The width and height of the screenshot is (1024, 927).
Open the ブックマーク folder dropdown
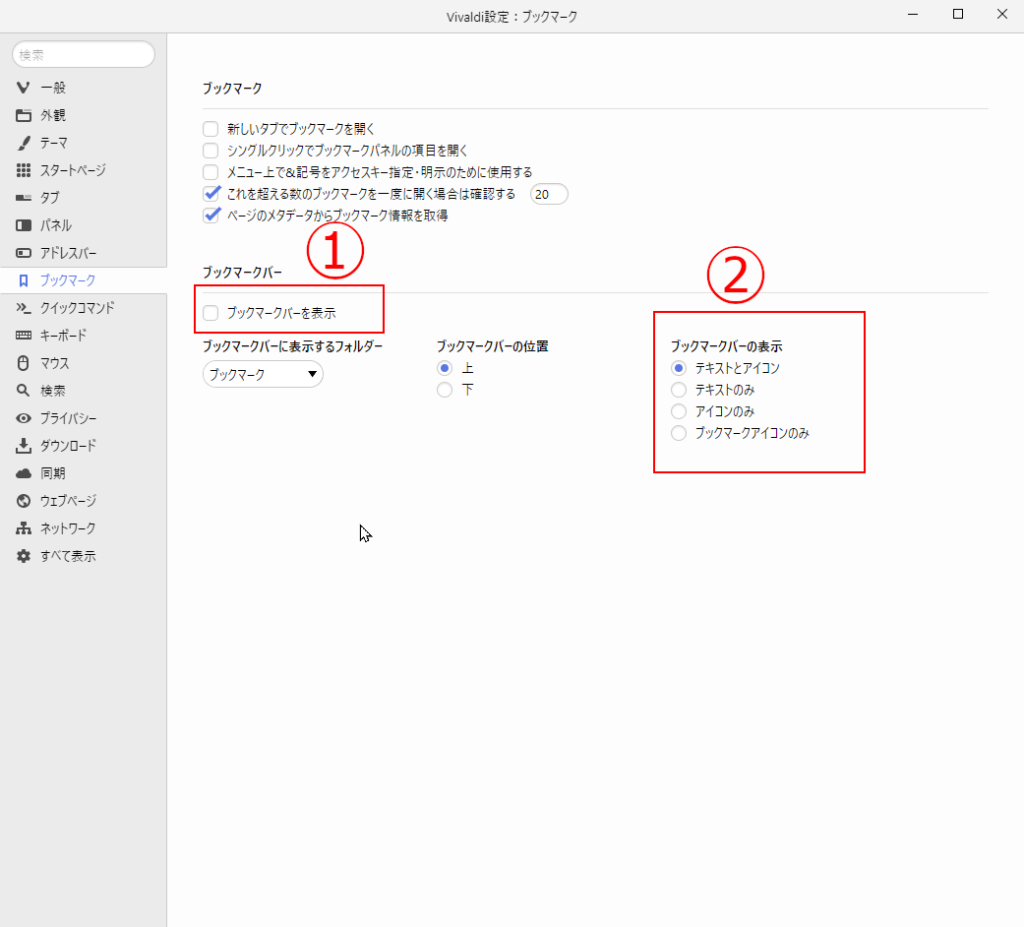pyautogui.click(x=263, y=374)
